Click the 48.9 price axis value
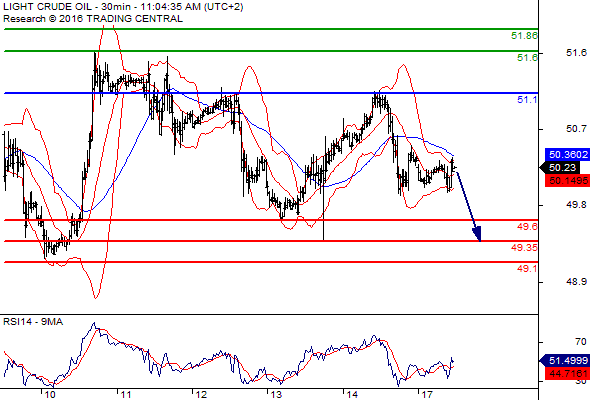The width and height of the screenshot is (590, 400). pos(576,281)
